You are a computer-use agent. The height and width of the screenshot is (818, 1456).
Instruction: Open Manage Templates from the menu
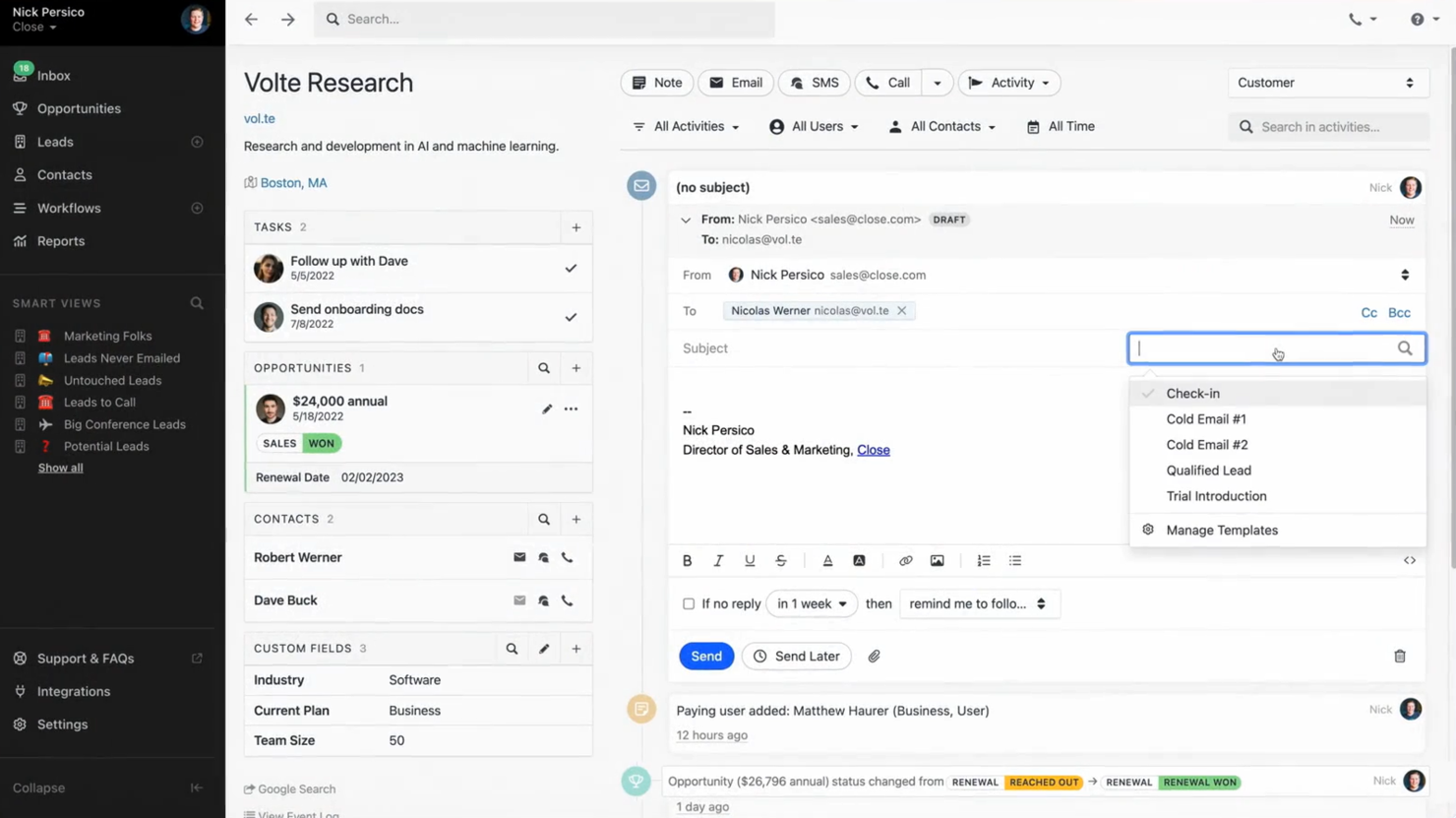(1222, 530)
